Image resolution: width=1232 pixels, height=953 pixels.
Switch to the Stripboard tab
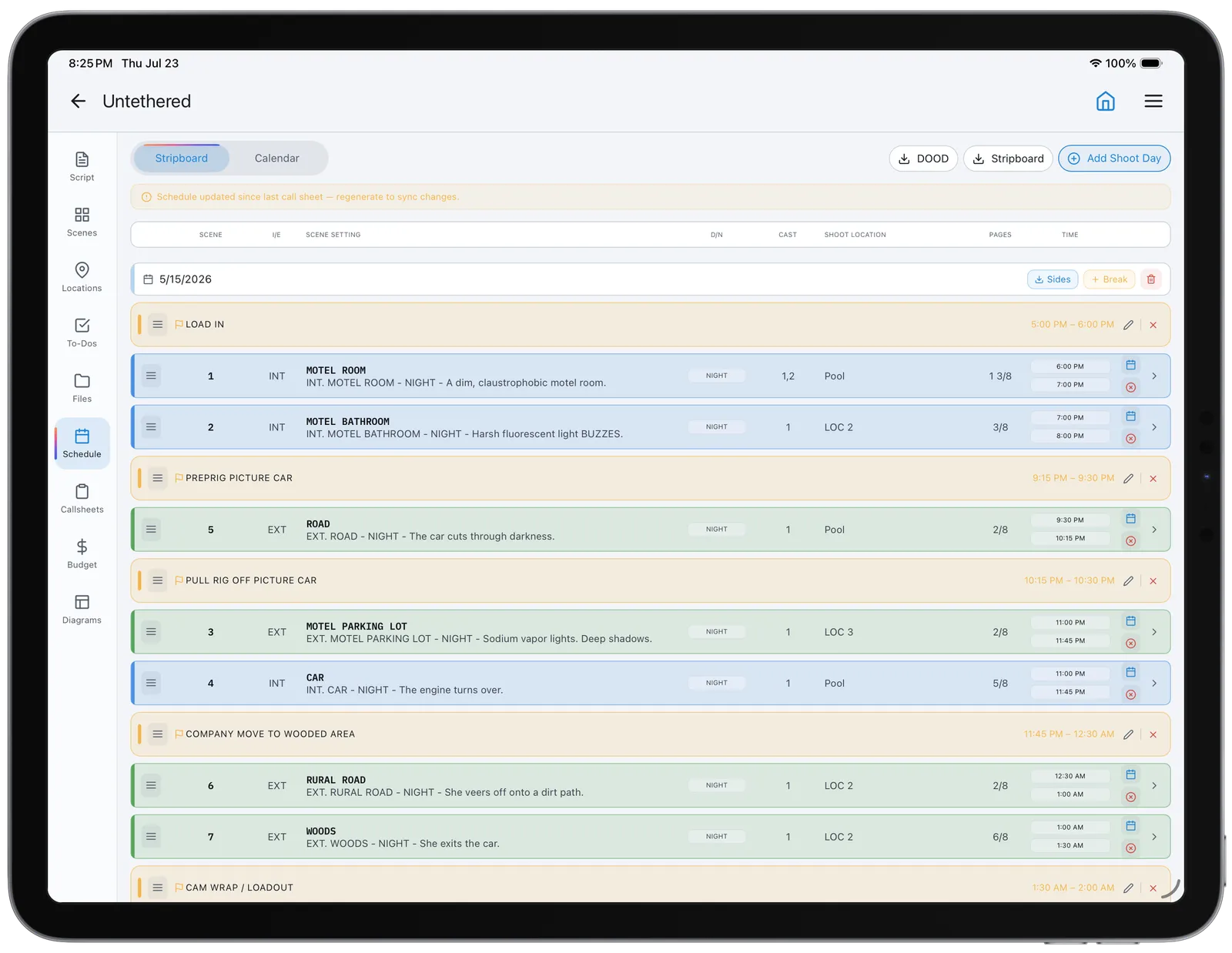tap(182, 158)
